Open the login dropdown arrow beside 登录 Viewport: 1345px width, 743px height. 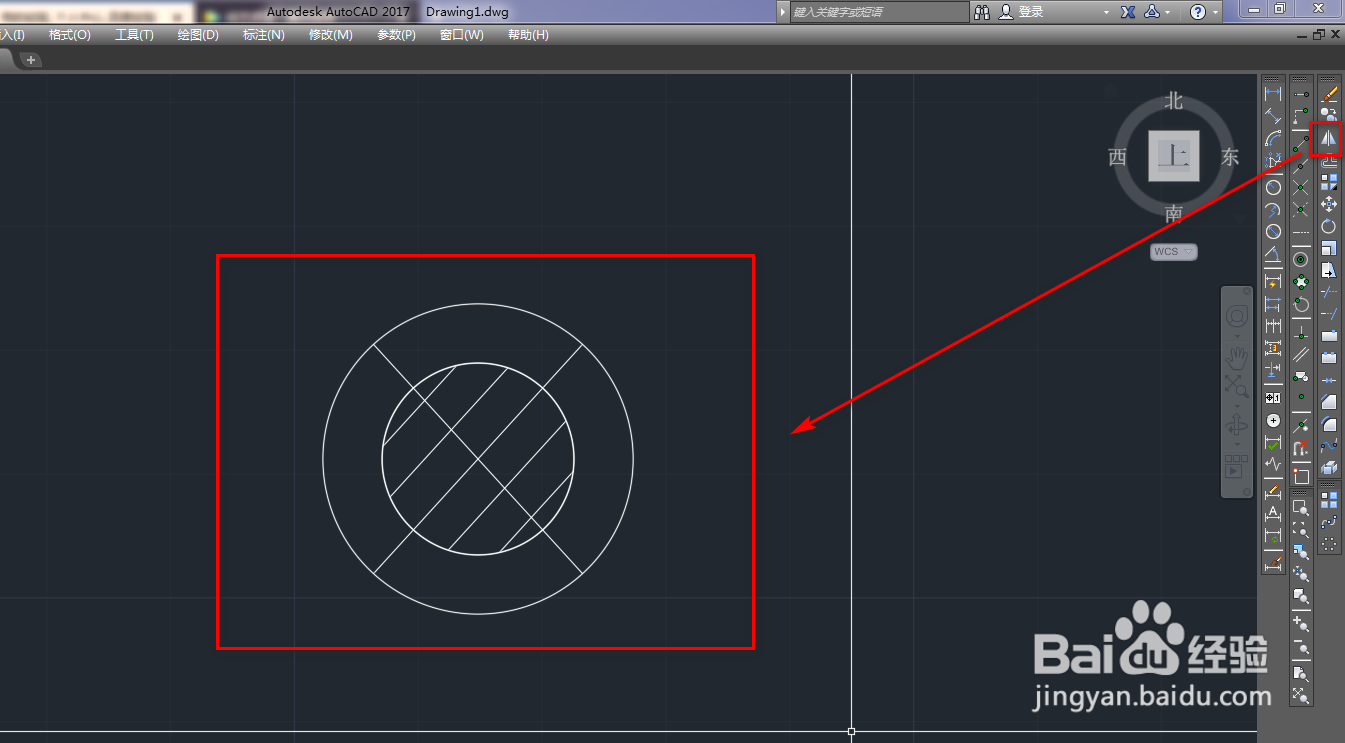[1107, 12]
